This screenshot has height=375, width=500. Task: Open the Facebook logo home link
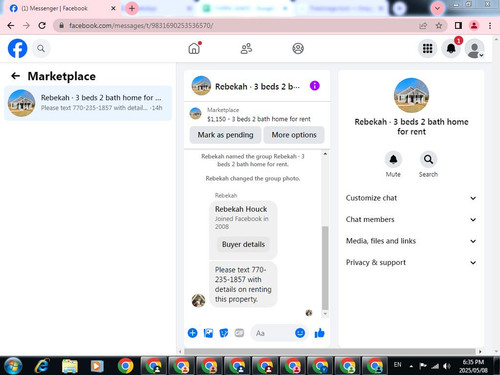click(x=17, y=48)
